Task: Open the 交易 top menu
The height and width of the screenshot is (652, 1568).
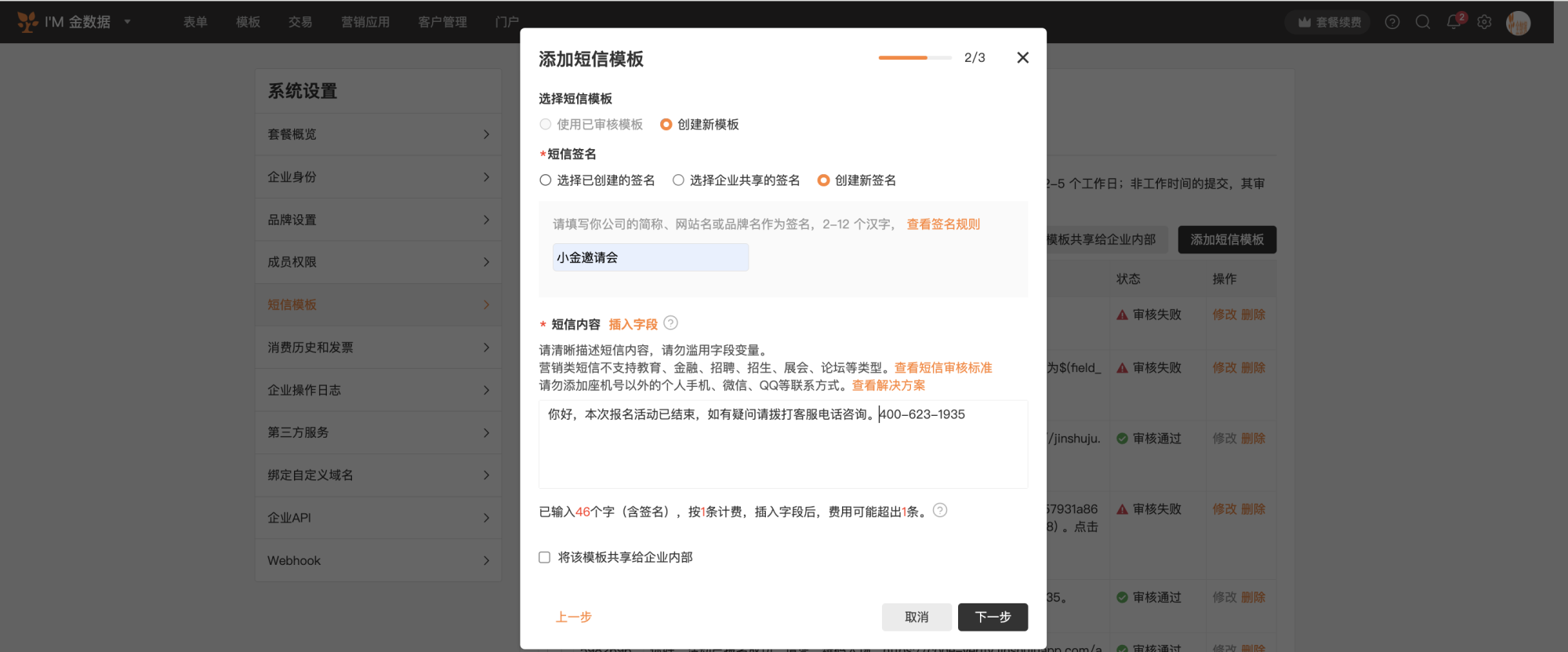Action: click(300, 22)
